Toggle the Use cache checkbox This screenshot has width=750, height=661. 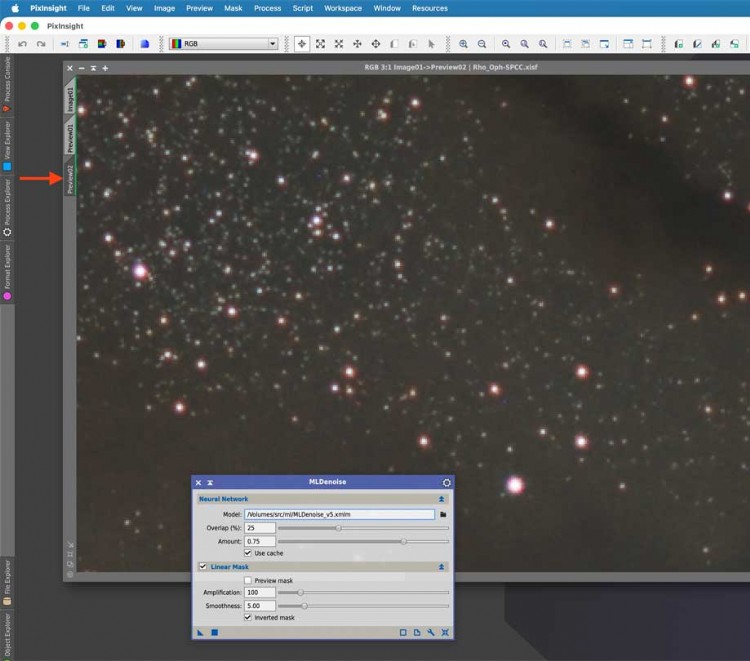248,553
